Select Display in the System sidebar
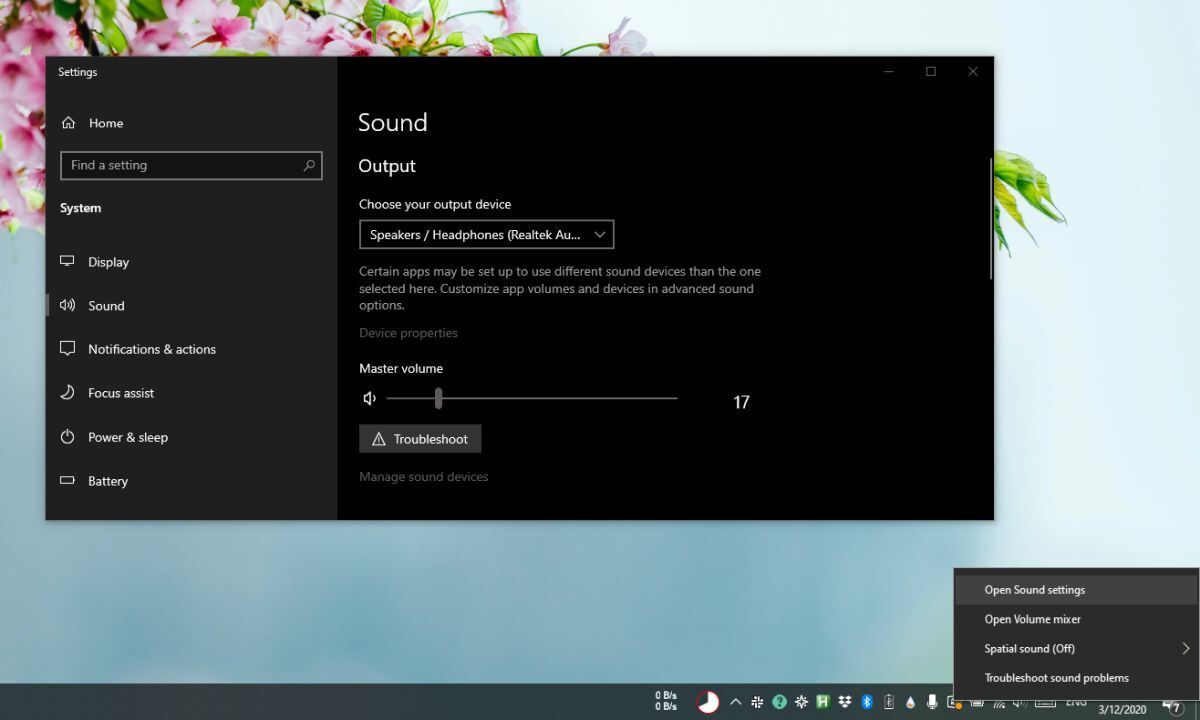Viewport: 1200px width, 720px height. point(108,261)
